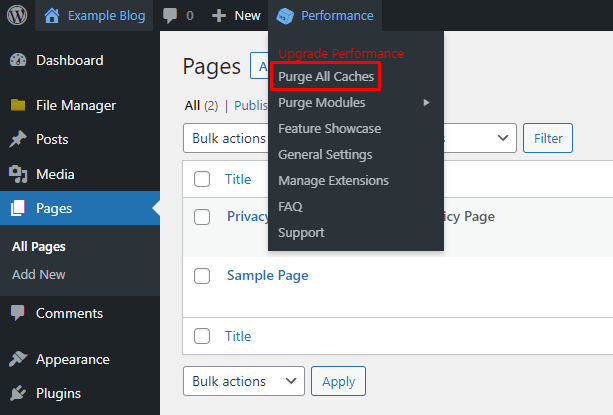Select Purge All Caches menu item
The width and height of the screenshot is (613, 415).
(x=326, y=76)
